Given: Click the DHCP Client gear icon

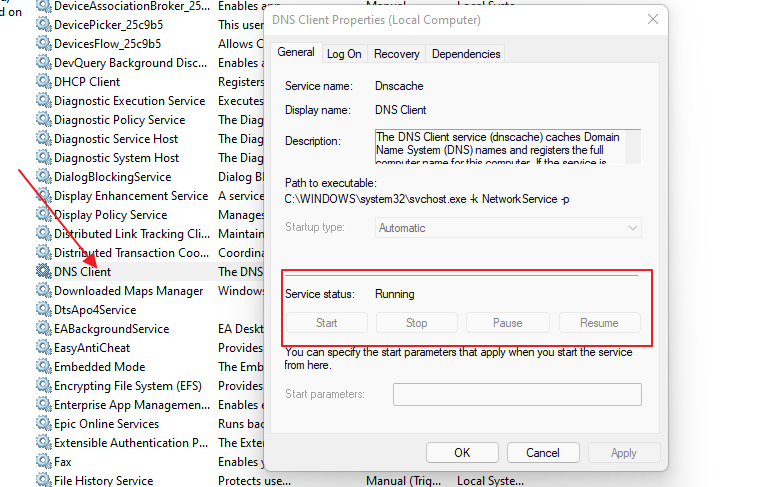Looking at the screenshot, I should click(43, 82).
